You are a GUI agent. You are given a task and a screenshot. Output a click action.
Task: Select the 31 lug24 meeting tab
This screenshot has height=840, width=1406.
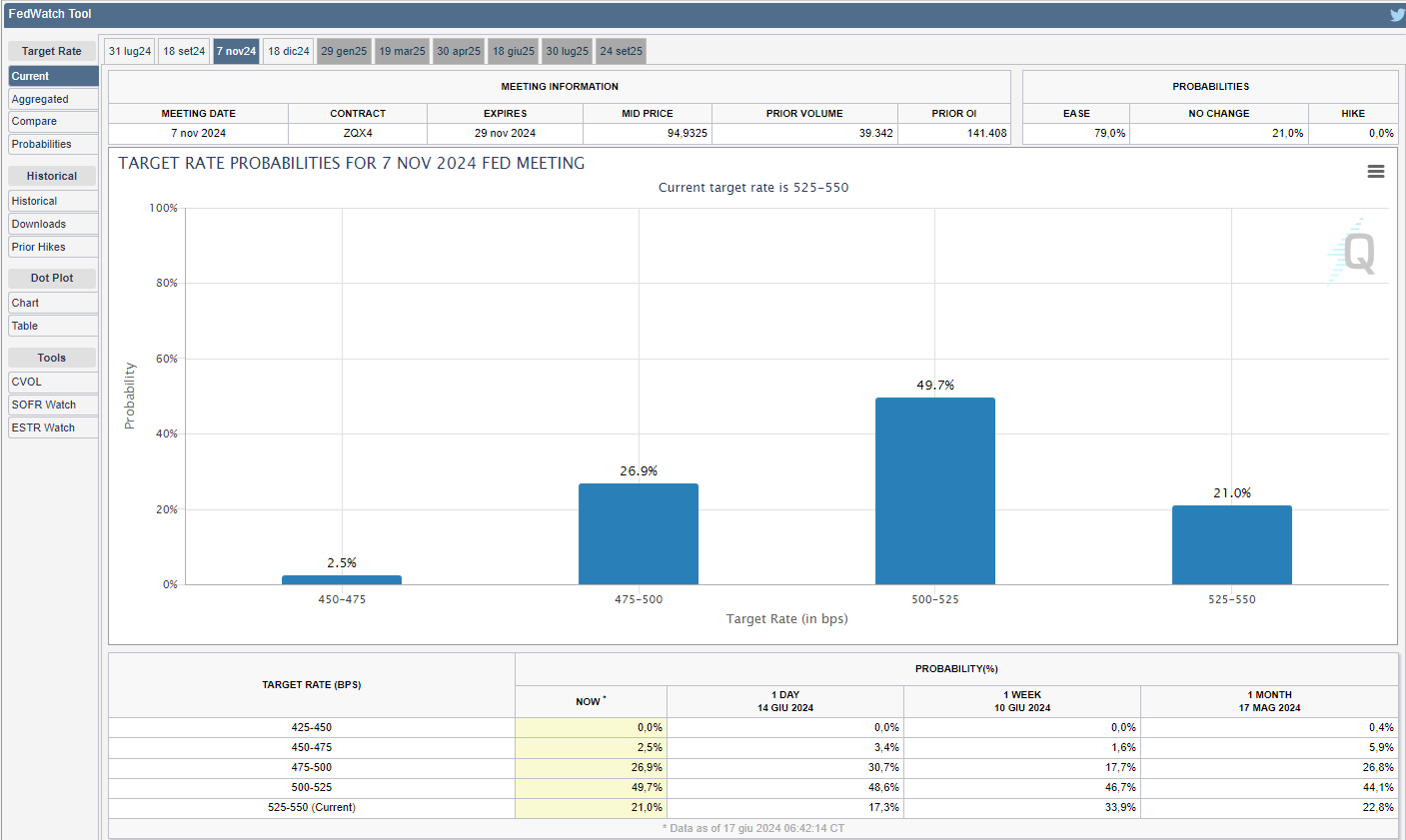130,51
